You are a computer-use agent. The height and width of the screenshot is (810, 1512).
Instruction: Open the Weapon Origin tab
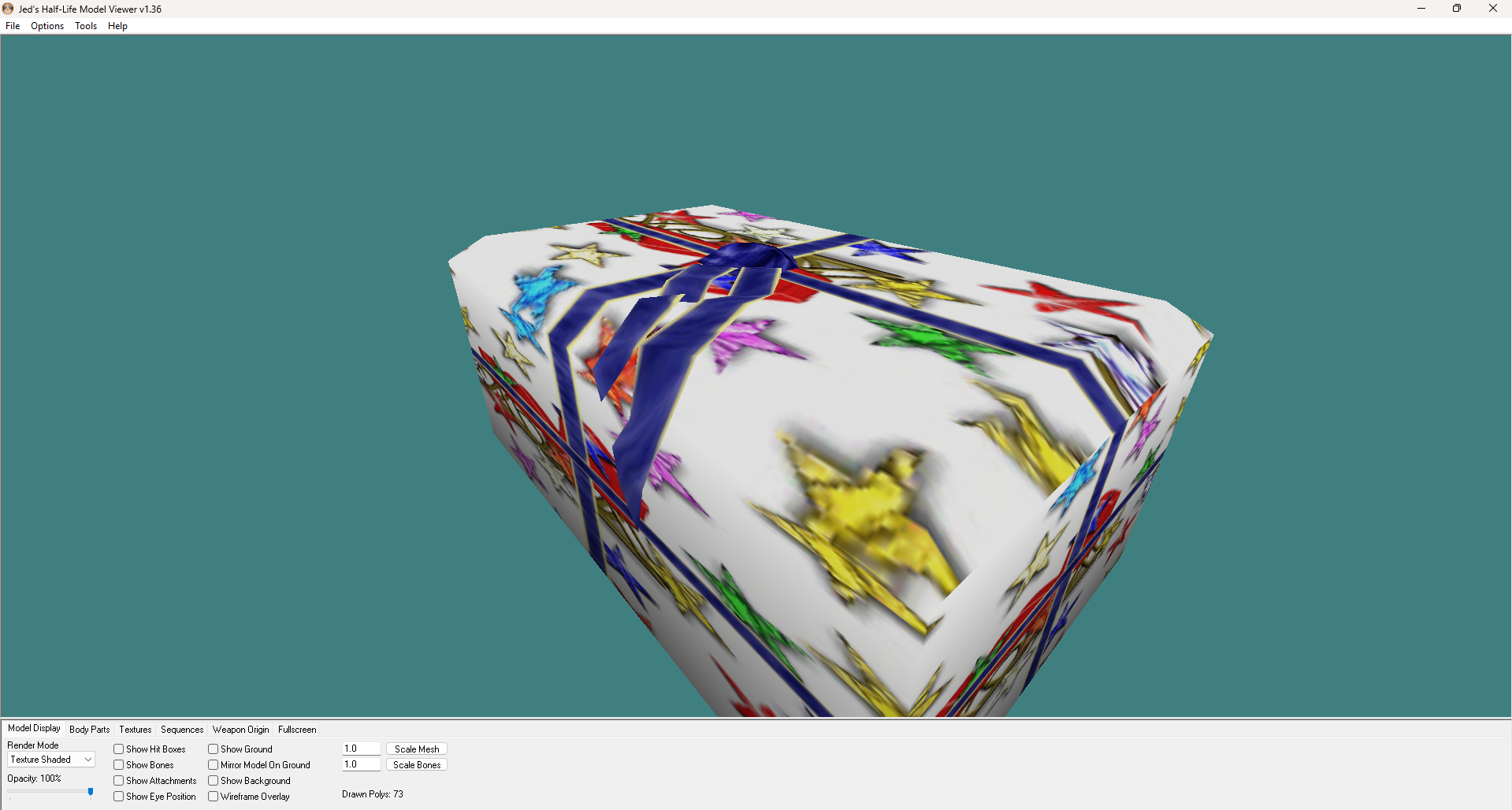pos(241,730)
